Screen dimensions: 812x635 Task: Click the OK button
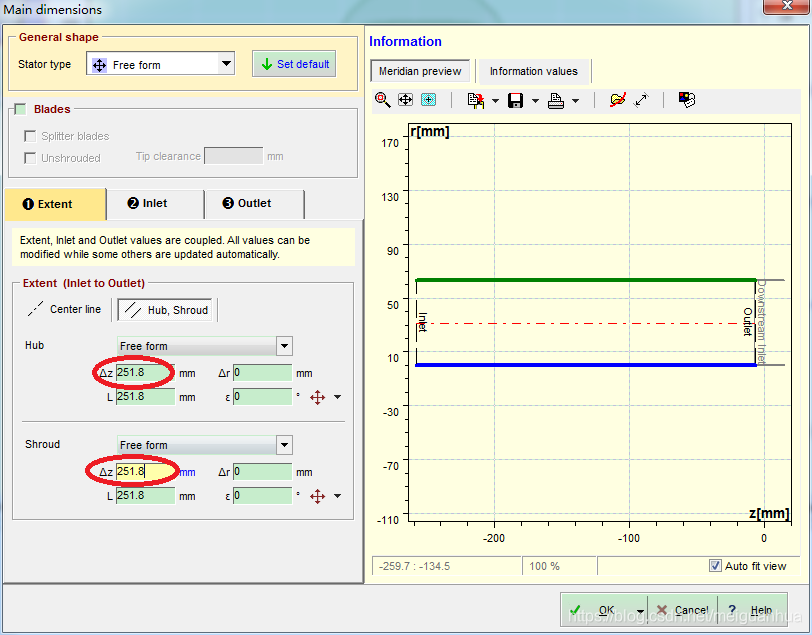(599, 610)
